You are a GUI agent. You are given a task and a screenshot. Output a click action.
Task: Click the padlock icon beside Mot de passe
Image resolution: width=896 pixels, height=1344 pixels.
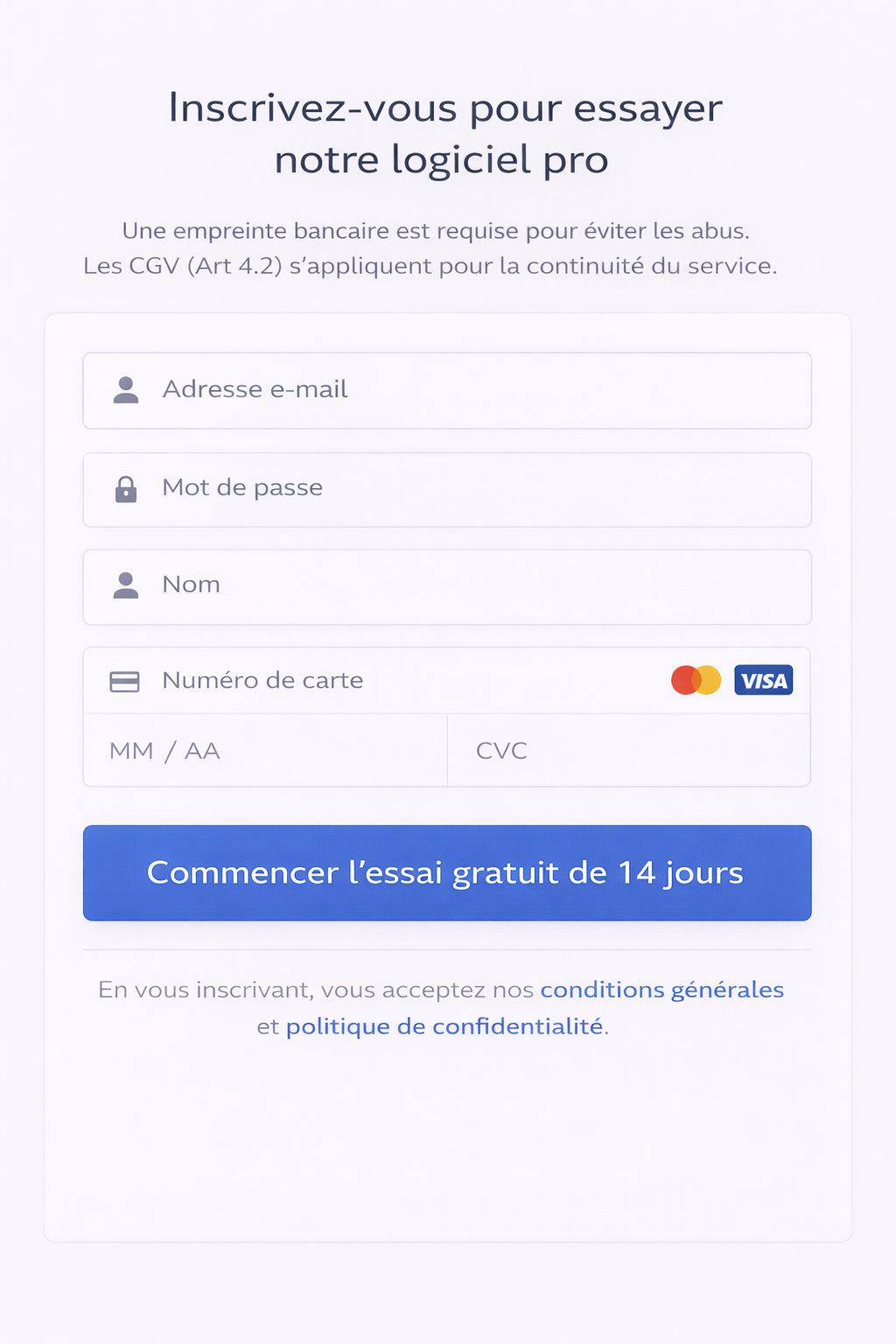click(x=126, y=489)
